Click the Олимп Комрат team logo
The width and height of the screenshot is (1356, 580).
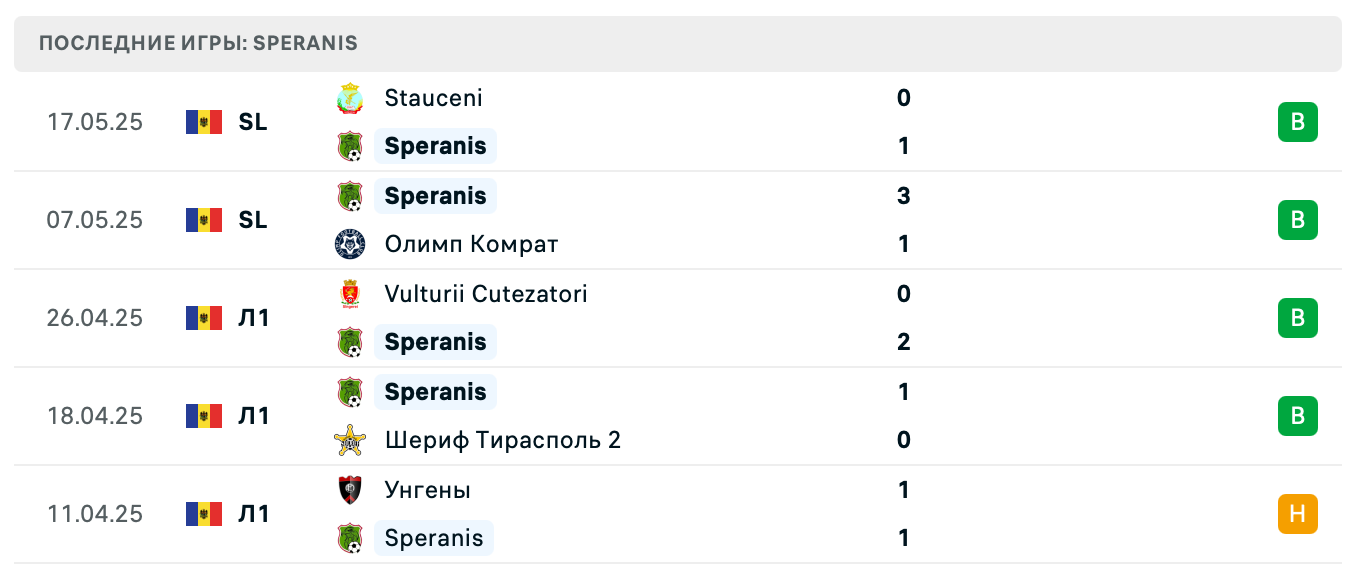[x=349, y=244]
